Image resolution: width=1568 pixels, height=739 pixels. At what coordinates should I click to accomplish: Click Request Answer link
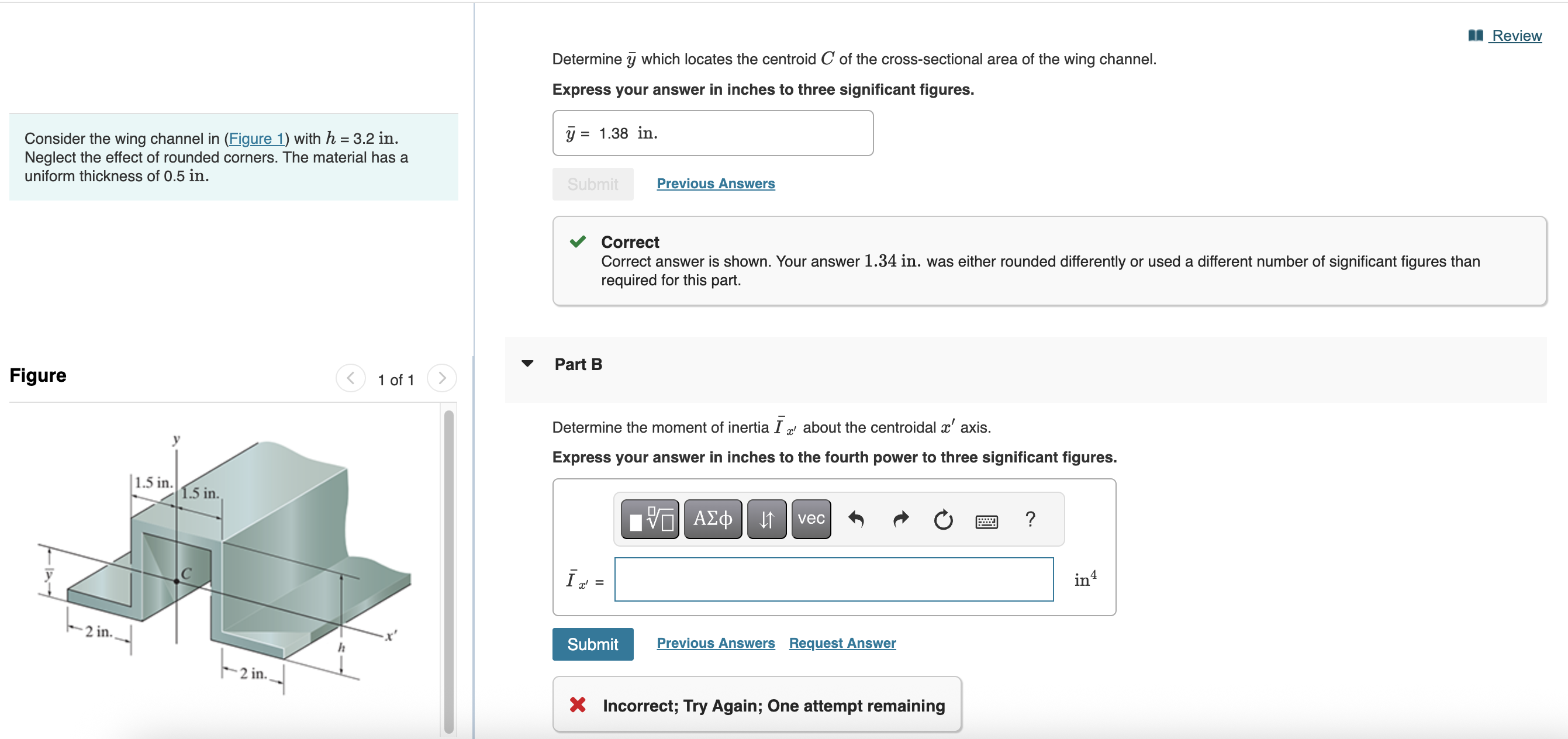pyautogui.click(x=842, y=644)
